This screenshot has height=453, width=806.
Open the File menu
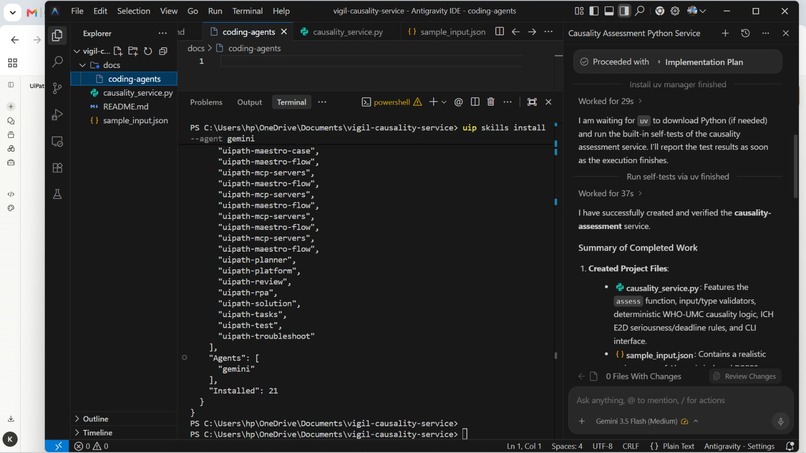[77, 11]
